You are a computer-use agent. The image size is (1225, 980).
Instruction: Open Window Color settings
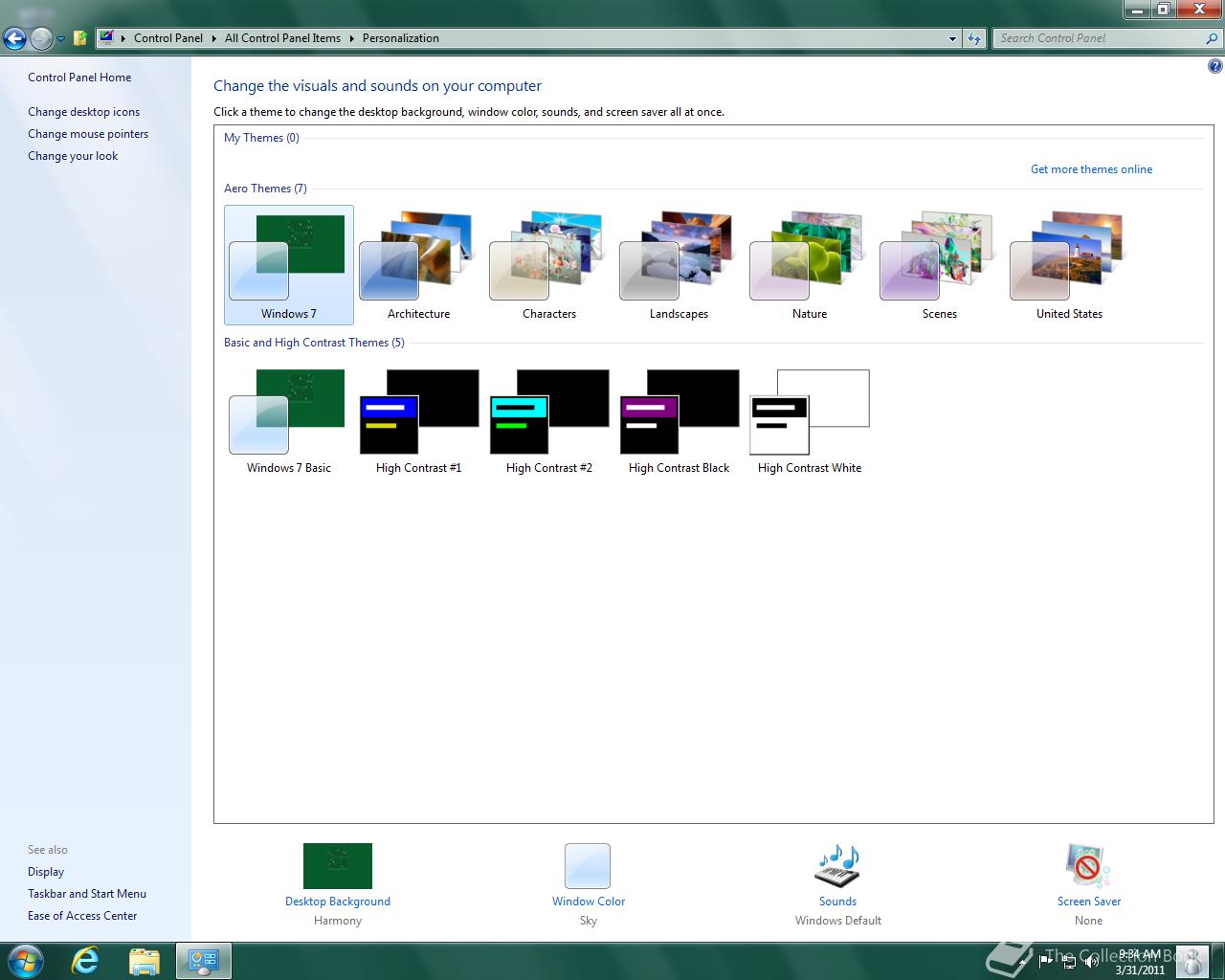click(x=588, y=866)
